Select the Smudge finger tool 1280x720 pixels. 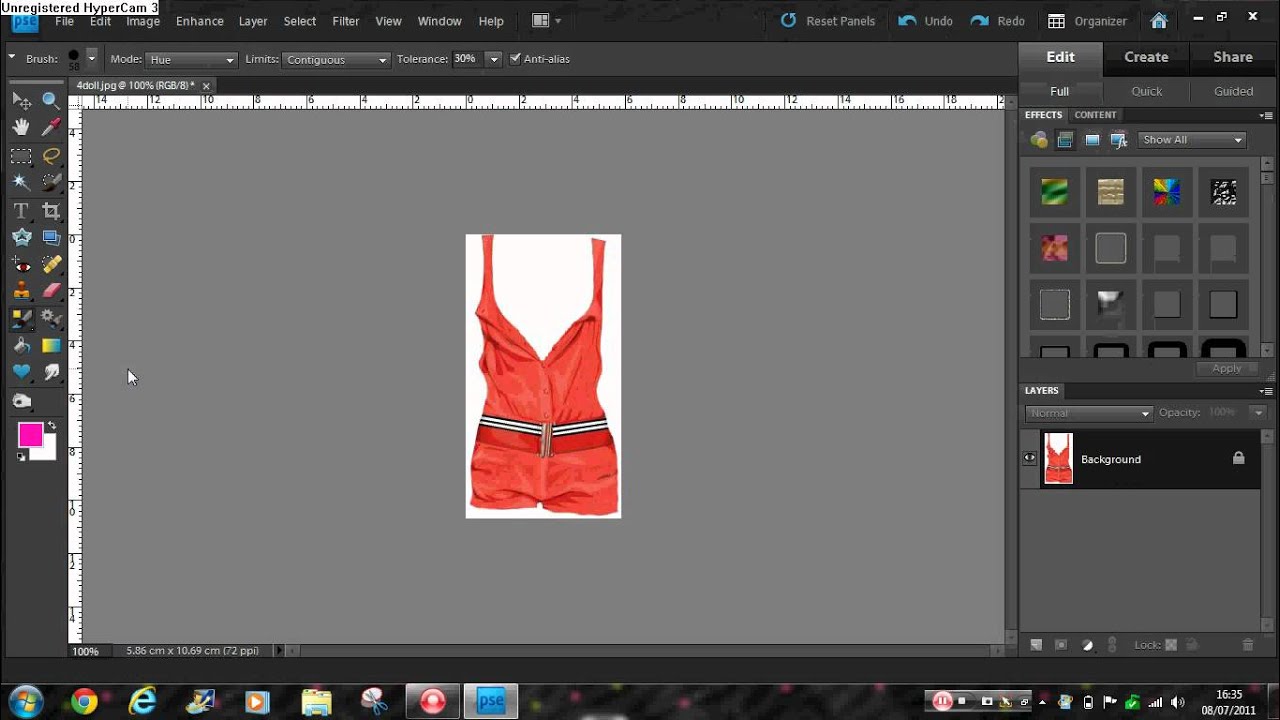pos(51,372)
